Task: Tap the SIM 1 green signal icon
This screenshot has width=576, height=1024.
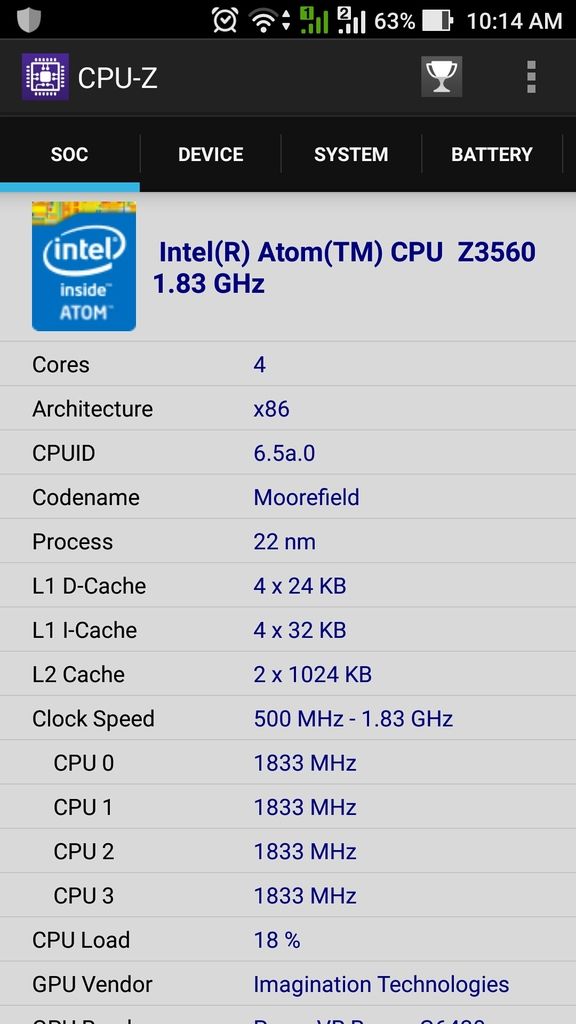Action: [313, 20]
